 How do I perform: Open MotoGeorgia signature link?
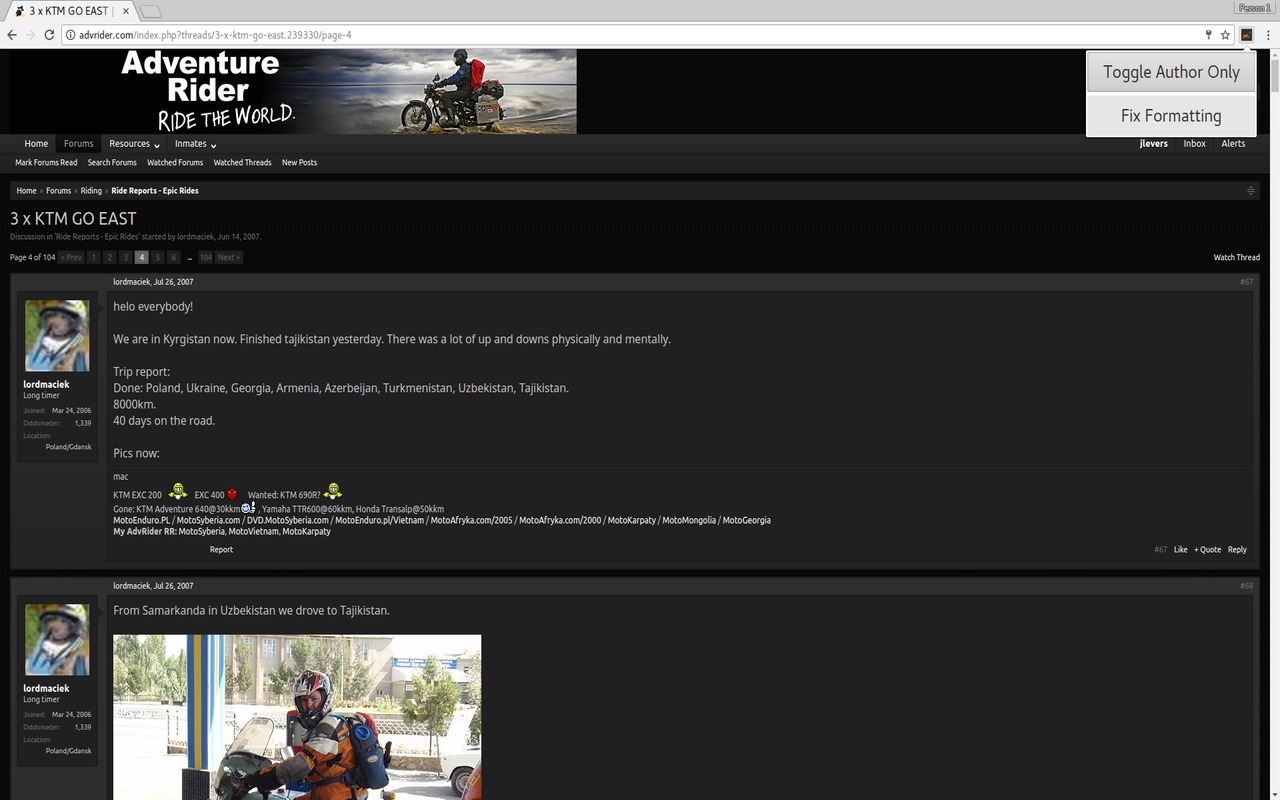coord(747,521)
